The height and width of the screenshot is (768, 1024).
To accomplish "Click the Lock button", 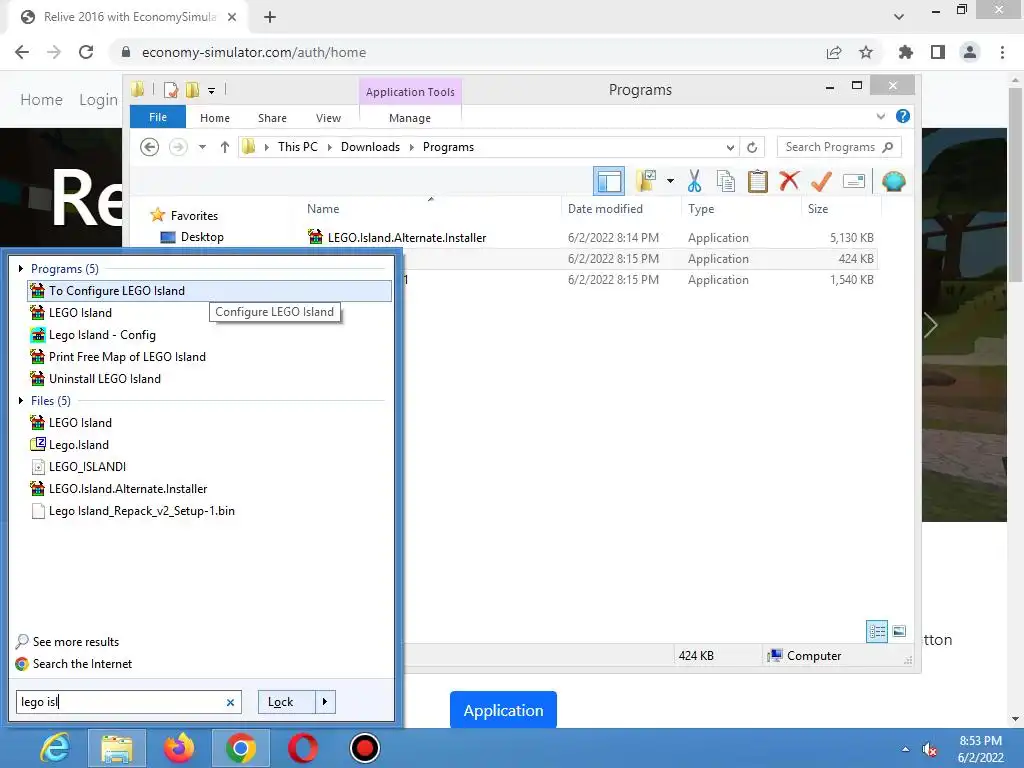I will (x=286, y=702).
